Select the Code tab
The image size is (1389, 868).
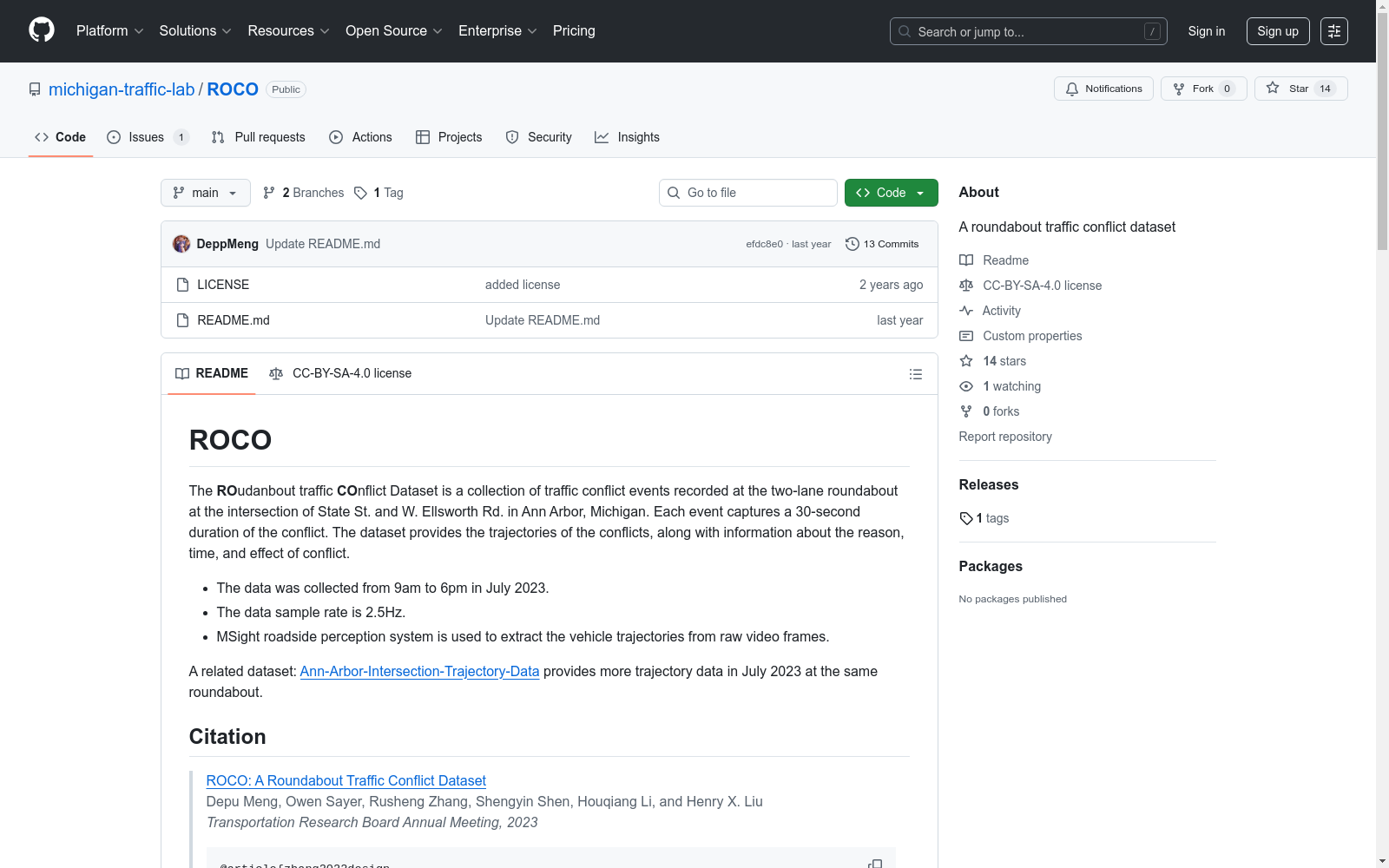coord(61,137)
